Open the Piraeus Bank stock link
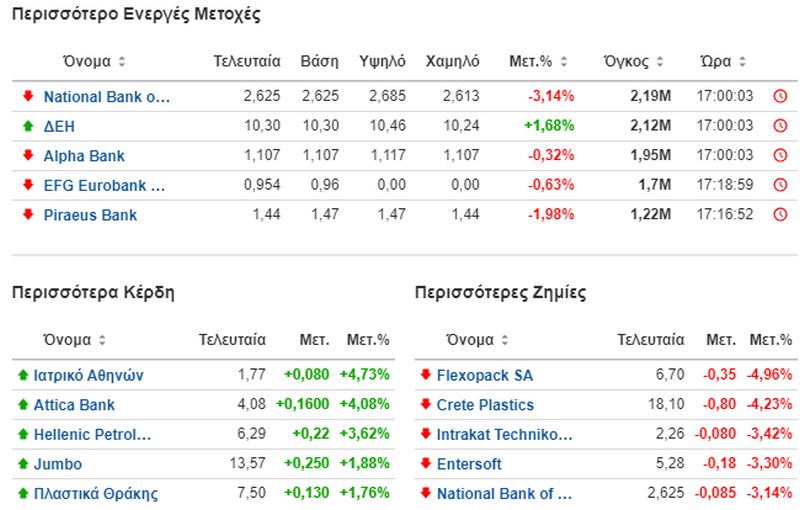Screen dimensions: 800x510 pyautogui.click(x=90, y=215)
